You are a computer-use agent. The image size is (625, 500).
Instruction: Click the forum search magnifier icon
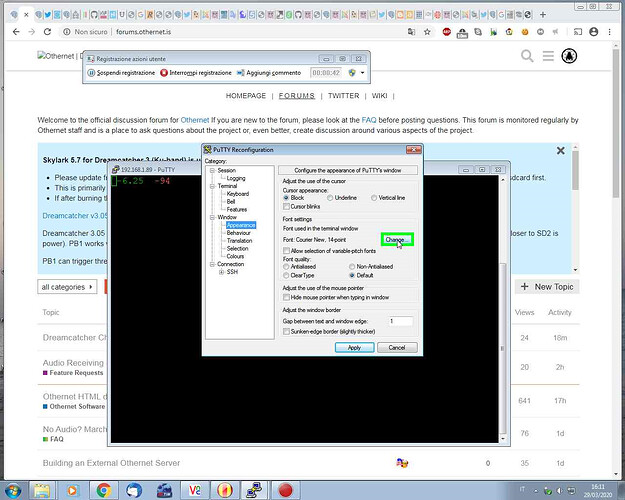527,56
